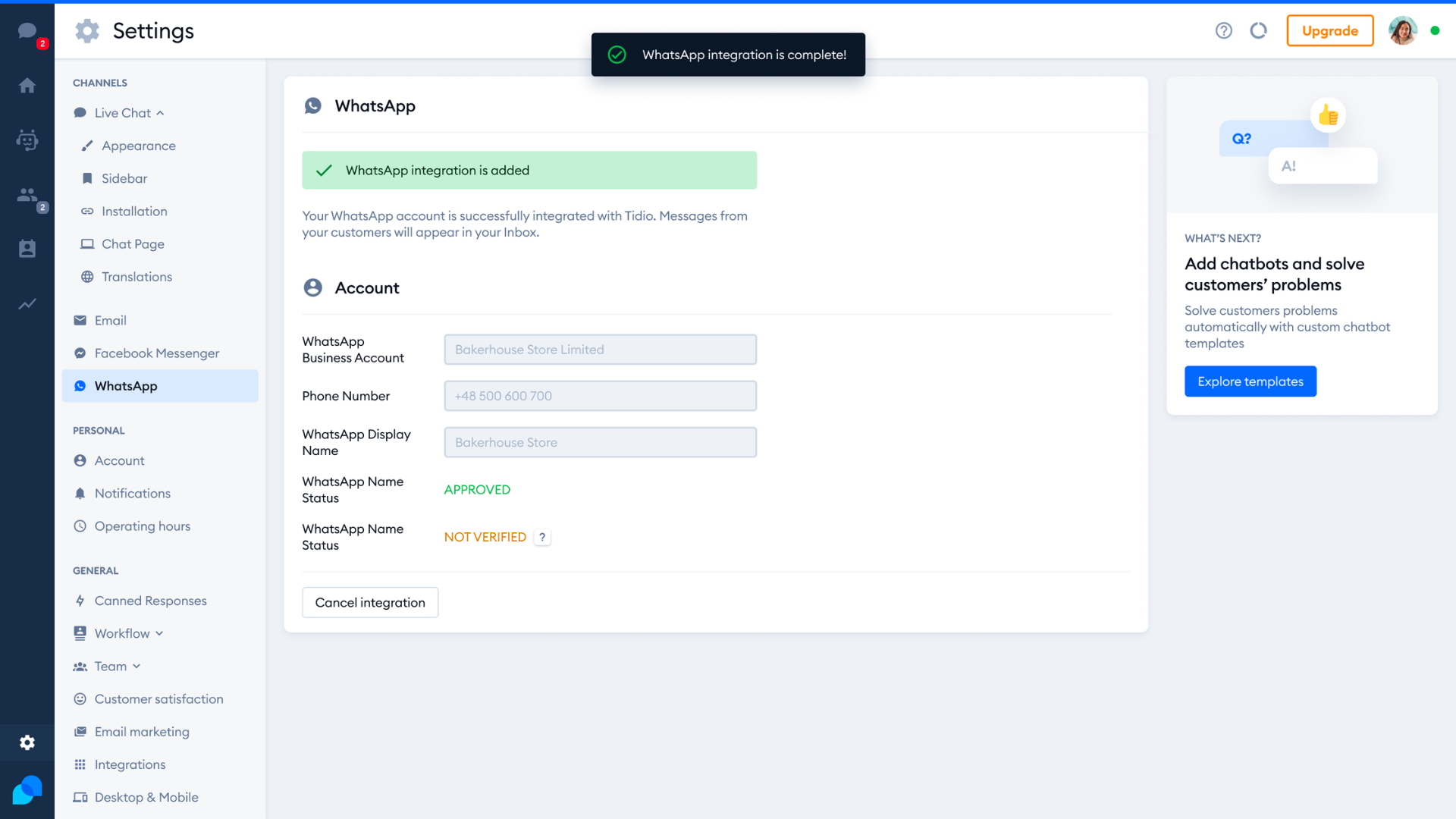Open Appearance settings

tap(138, 146)
